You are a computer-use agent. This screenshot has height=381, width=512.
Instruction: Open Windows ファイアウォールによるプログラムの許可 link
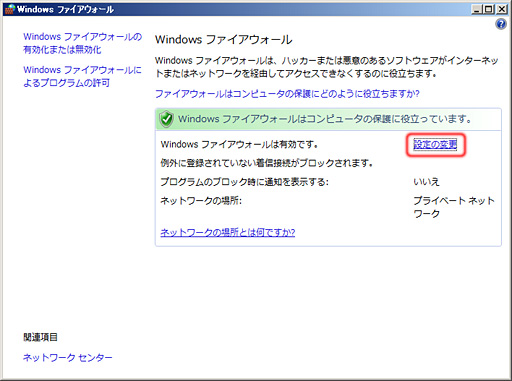pos(82,76)
